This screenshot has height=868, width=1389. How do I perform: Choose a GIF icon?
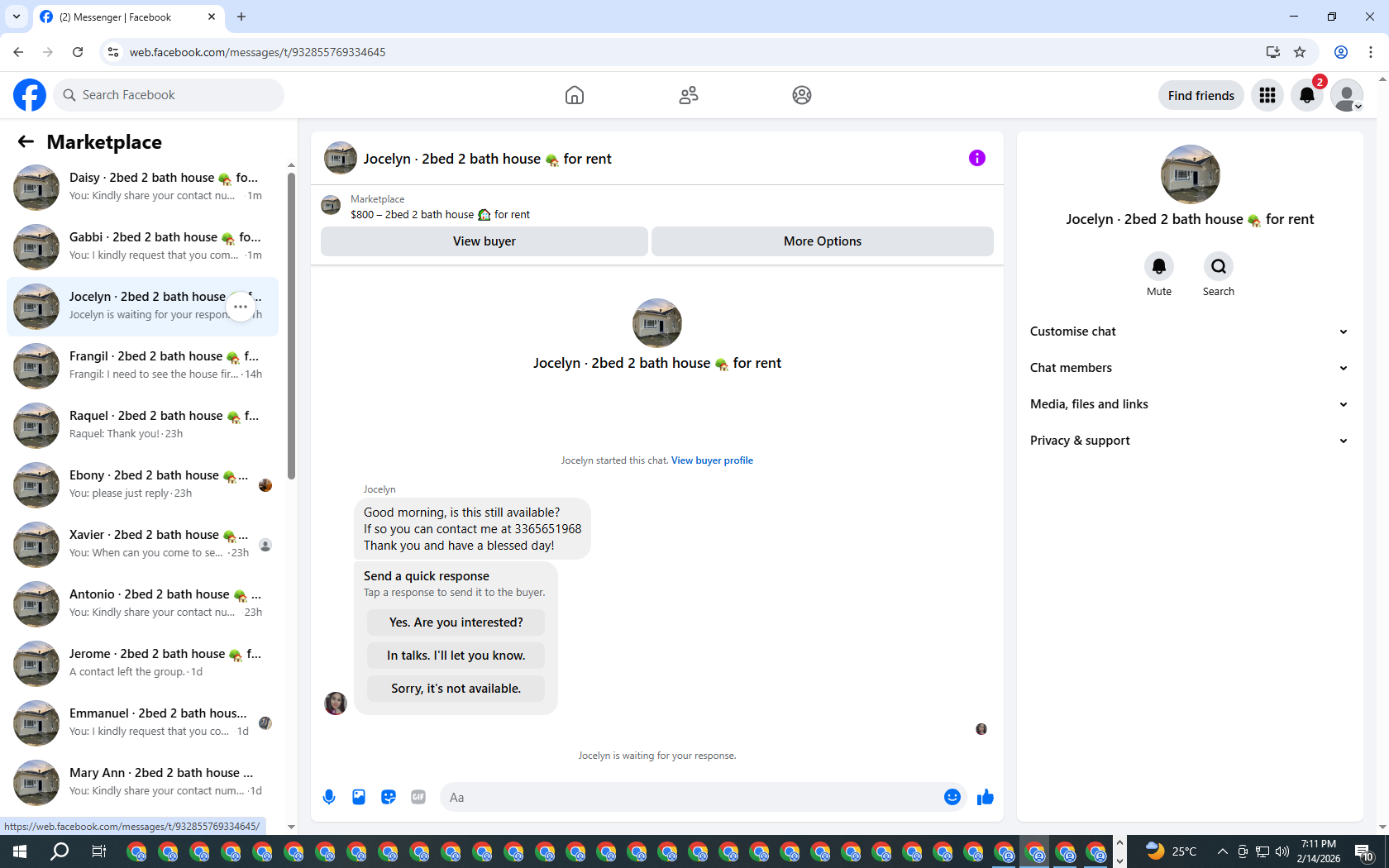(418, 797)
